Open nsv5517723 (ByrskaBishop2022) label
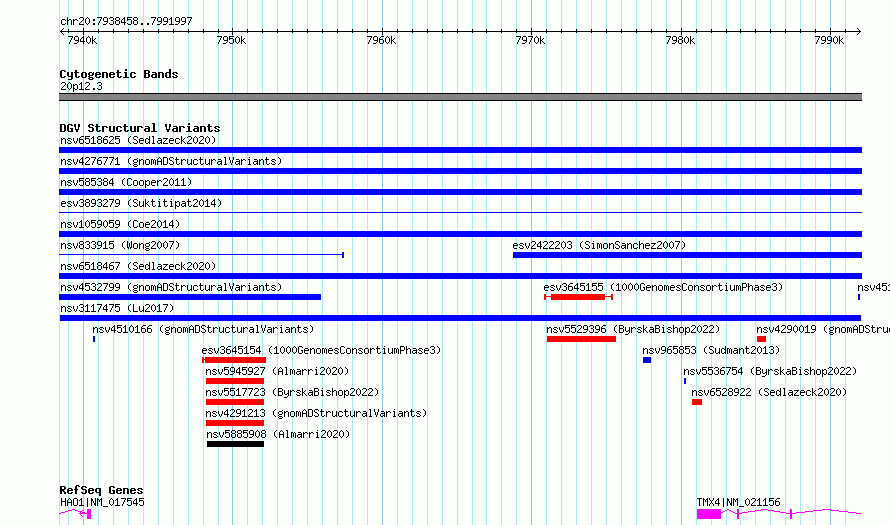 click(x=292, y=392)
